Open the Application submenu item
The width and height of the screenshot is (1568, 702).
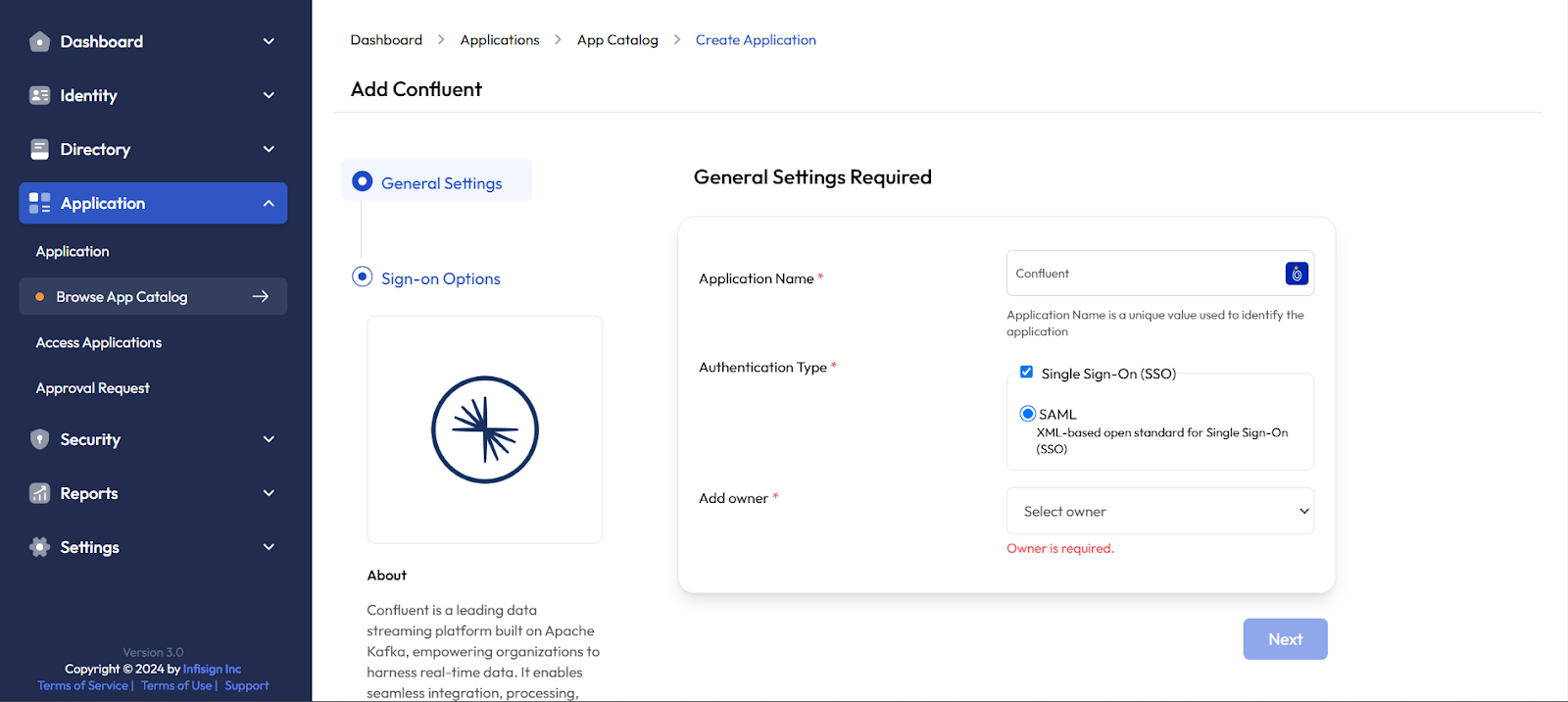[73, 251]
